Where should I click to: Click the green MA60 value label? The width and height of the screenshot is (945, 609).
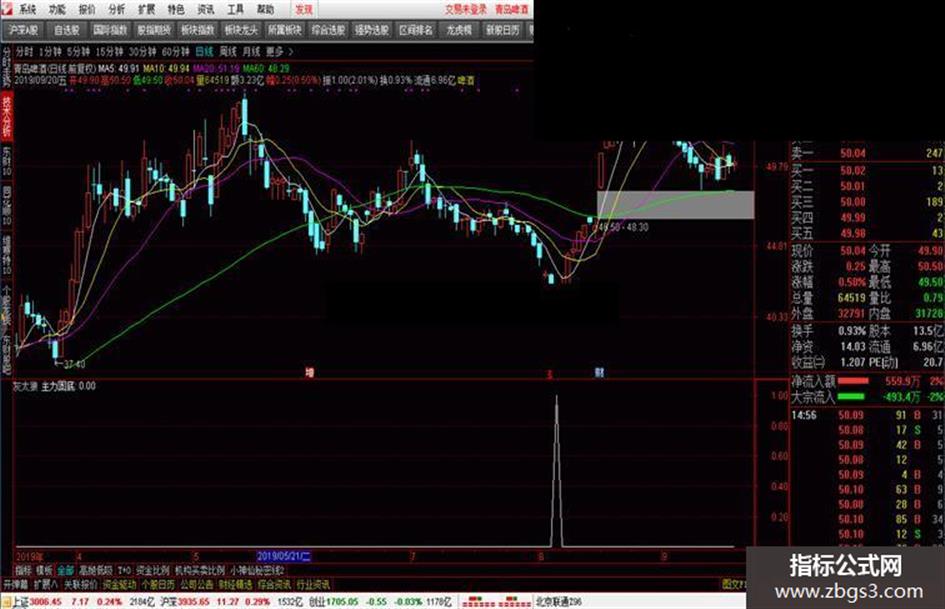coord(266,69)
